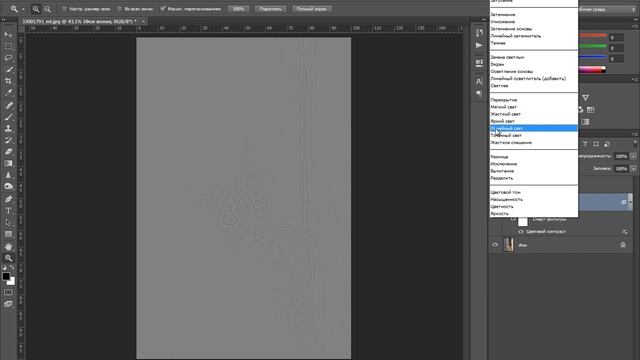Viewport: 640px width, 360px height.
Task: Select the Hand tool
Action: (8, 247)
